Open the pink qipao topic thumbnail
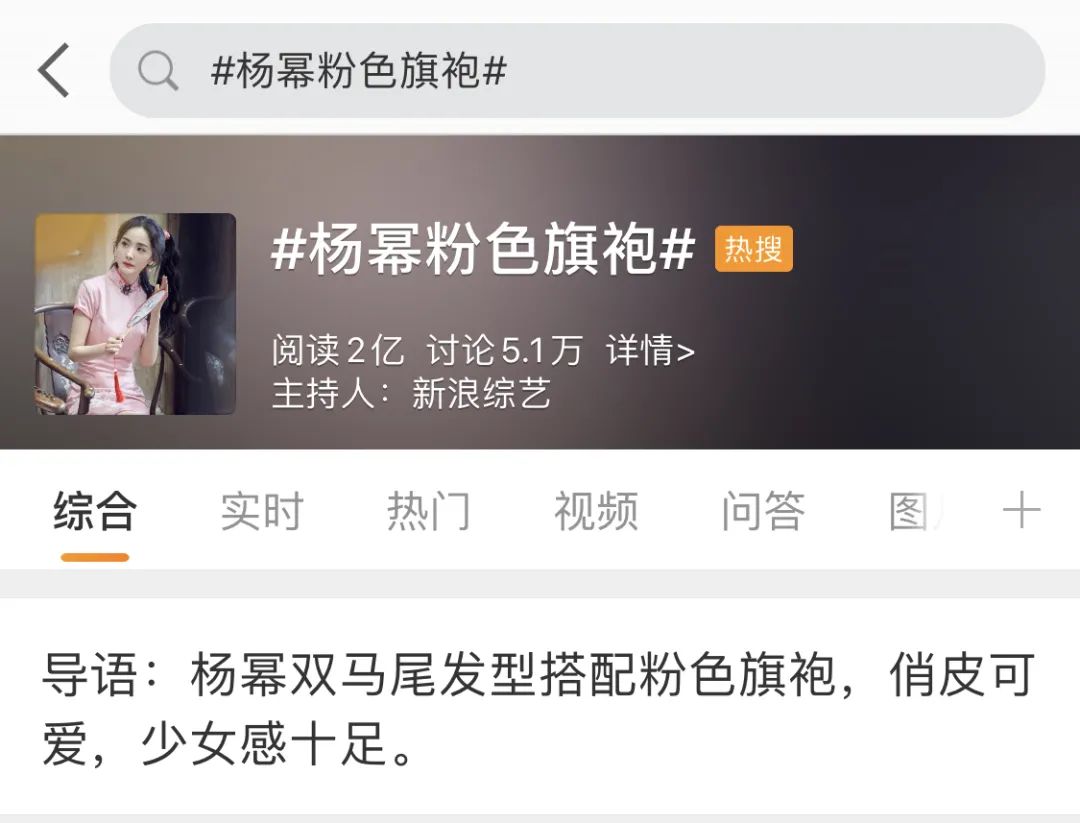This screenshot has height=823, width=1080. 136,314
